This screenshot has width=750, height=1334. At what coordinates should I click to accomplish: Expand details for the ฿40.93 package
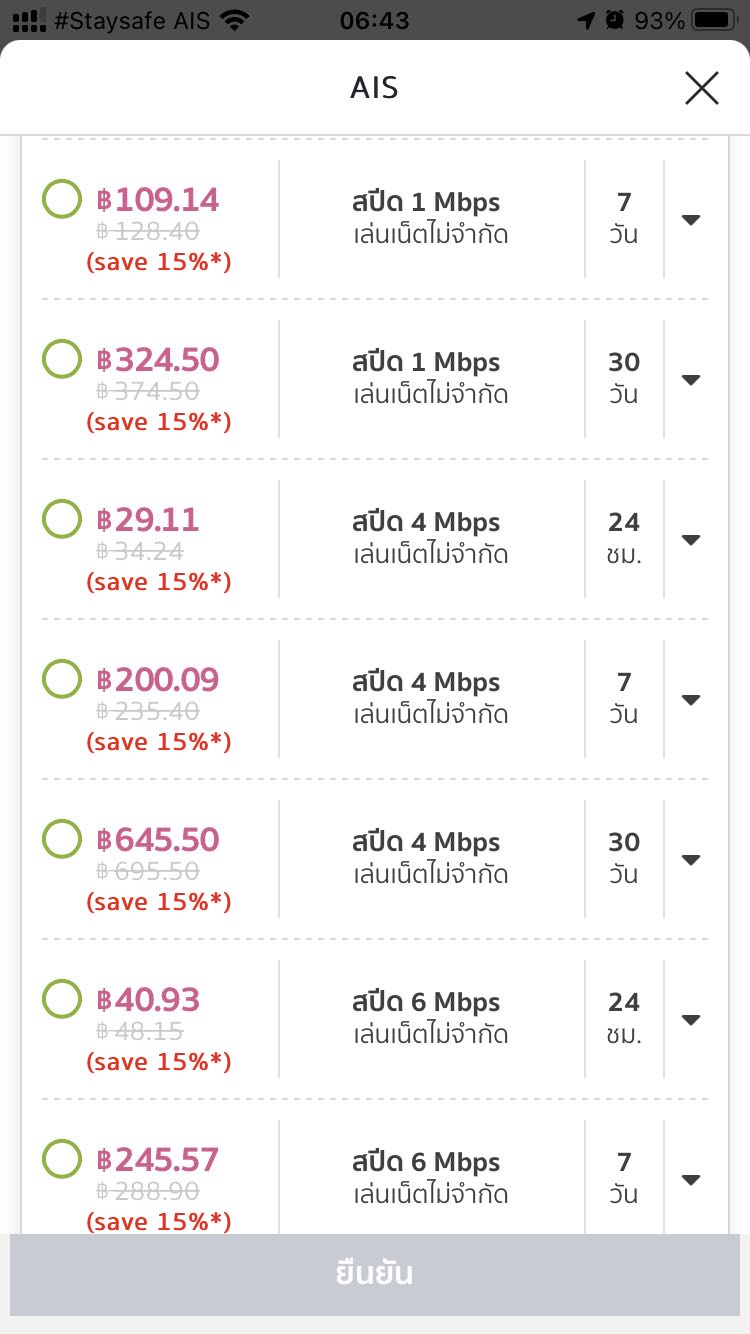coord(690,1020)
